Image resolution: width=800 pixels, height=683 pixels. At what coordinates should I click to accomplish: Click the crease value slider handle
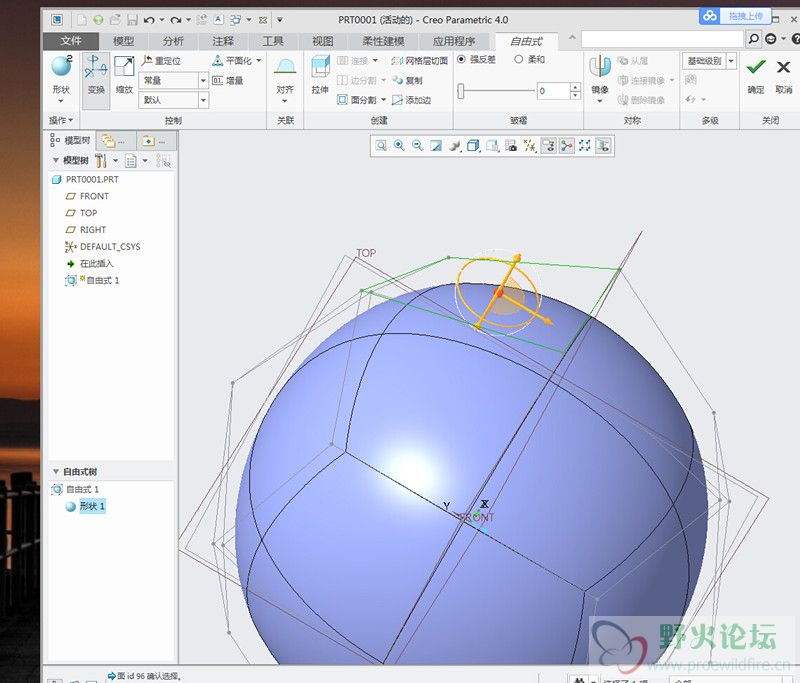(461, 91)
